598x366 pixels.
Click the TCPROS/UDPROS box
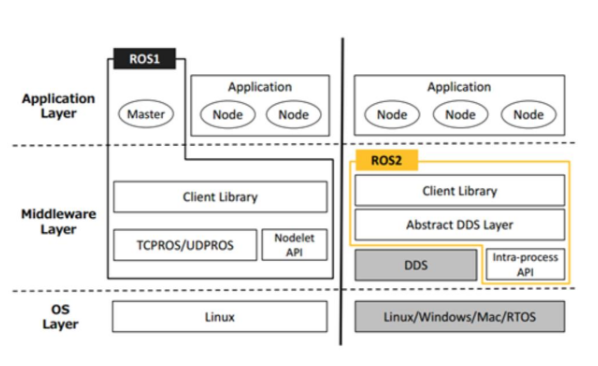pyautogui.click(x=185, y=245)
